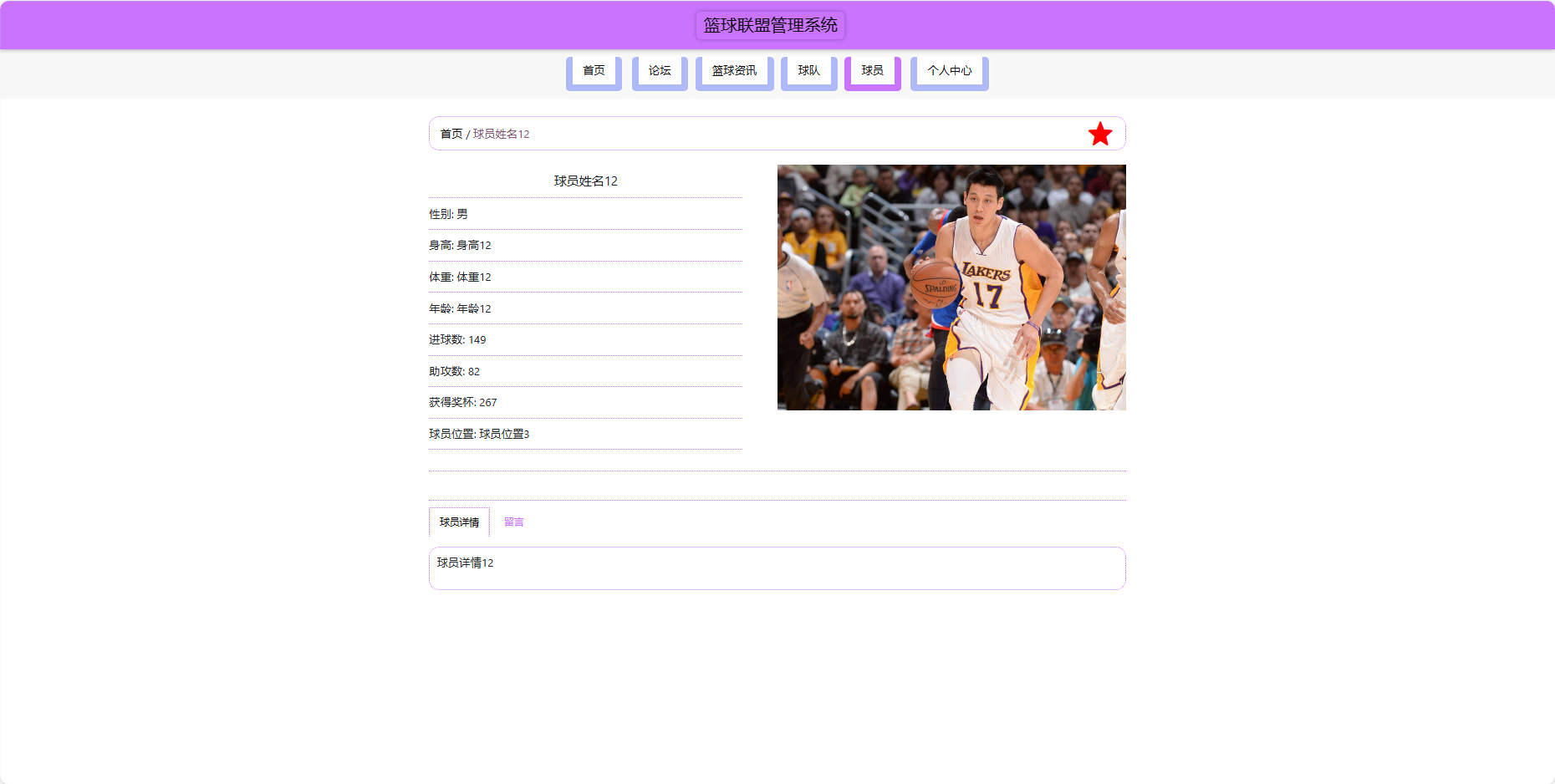Open the 篮球资讯 menu item
Image resolution: width=1555 pixels, height=784 pixels.
coord(734,72)
